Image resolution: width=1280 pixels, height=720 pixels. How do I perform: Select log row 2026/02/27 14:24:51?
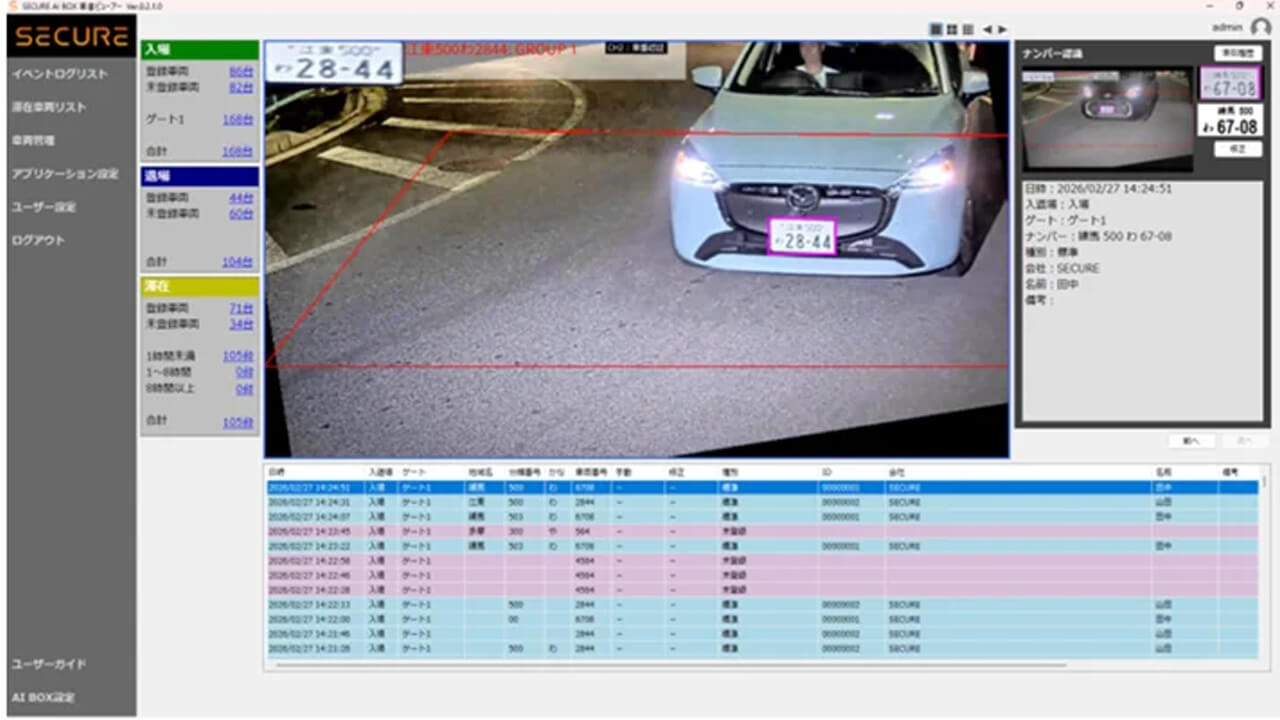click(x=762, y=487)
